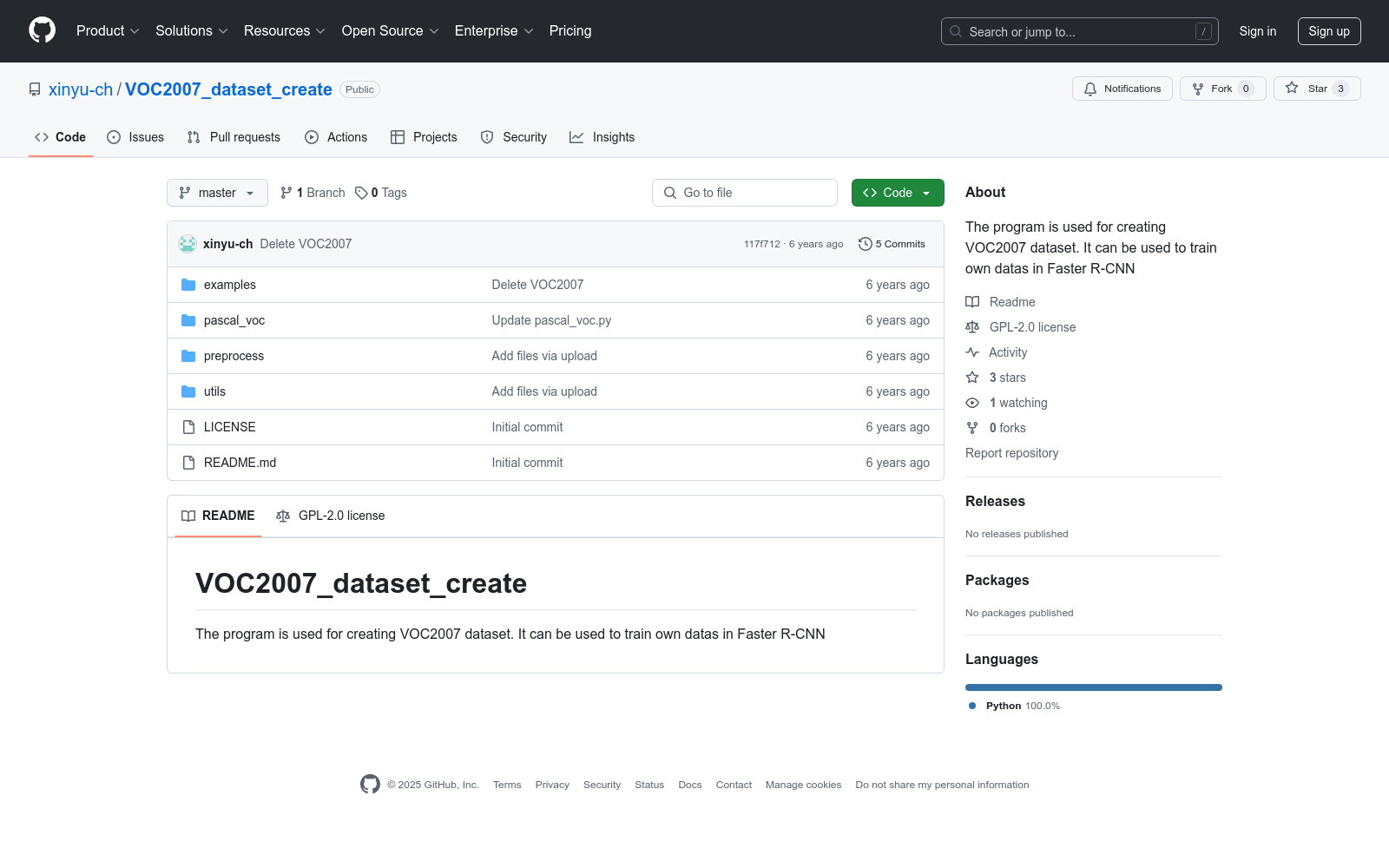Switch to the Actions tab

coord(336,137)
